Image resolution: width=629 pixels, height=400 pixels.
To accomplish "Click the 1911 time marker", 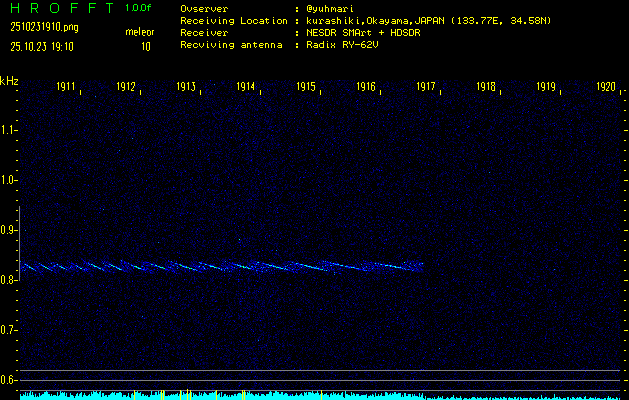I will point(67,88).
